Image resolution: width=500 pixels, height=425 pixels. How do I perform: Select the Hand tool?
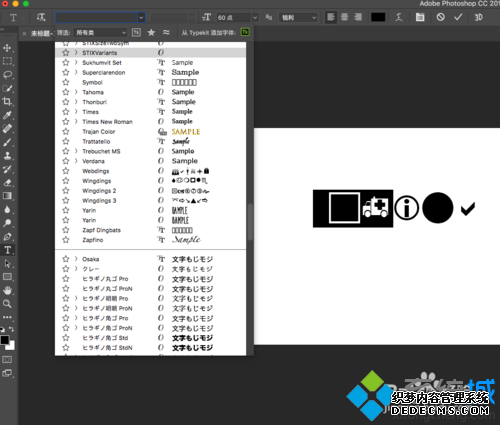(x=7, y=290)
